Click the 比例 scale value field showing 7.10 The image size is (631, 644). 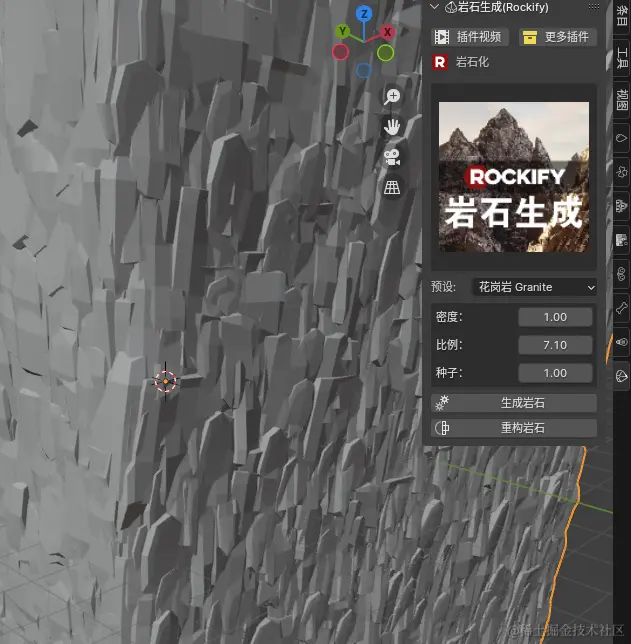pos(555,345)
